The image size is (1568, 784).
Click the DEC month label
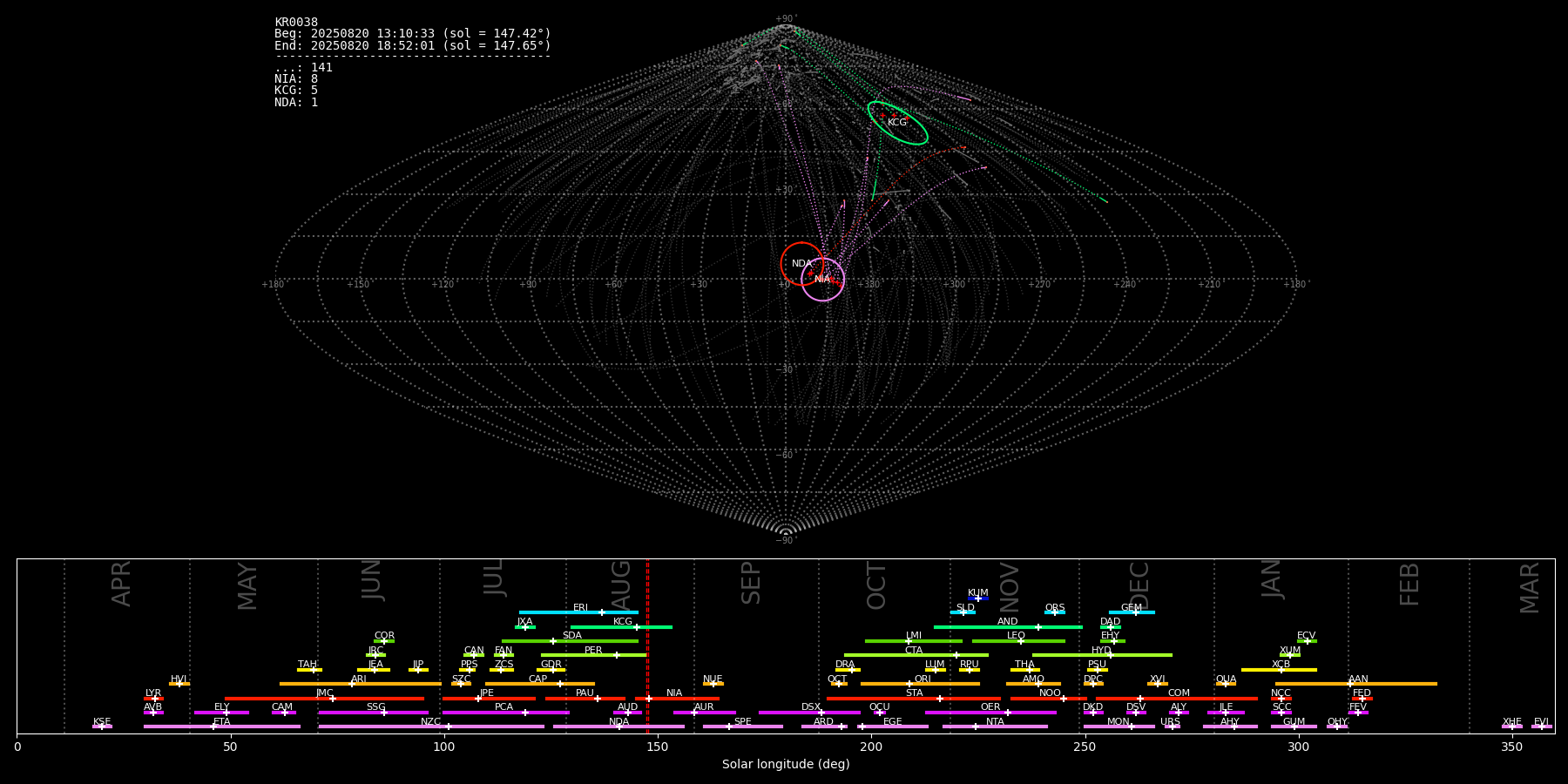point(1139,585)
